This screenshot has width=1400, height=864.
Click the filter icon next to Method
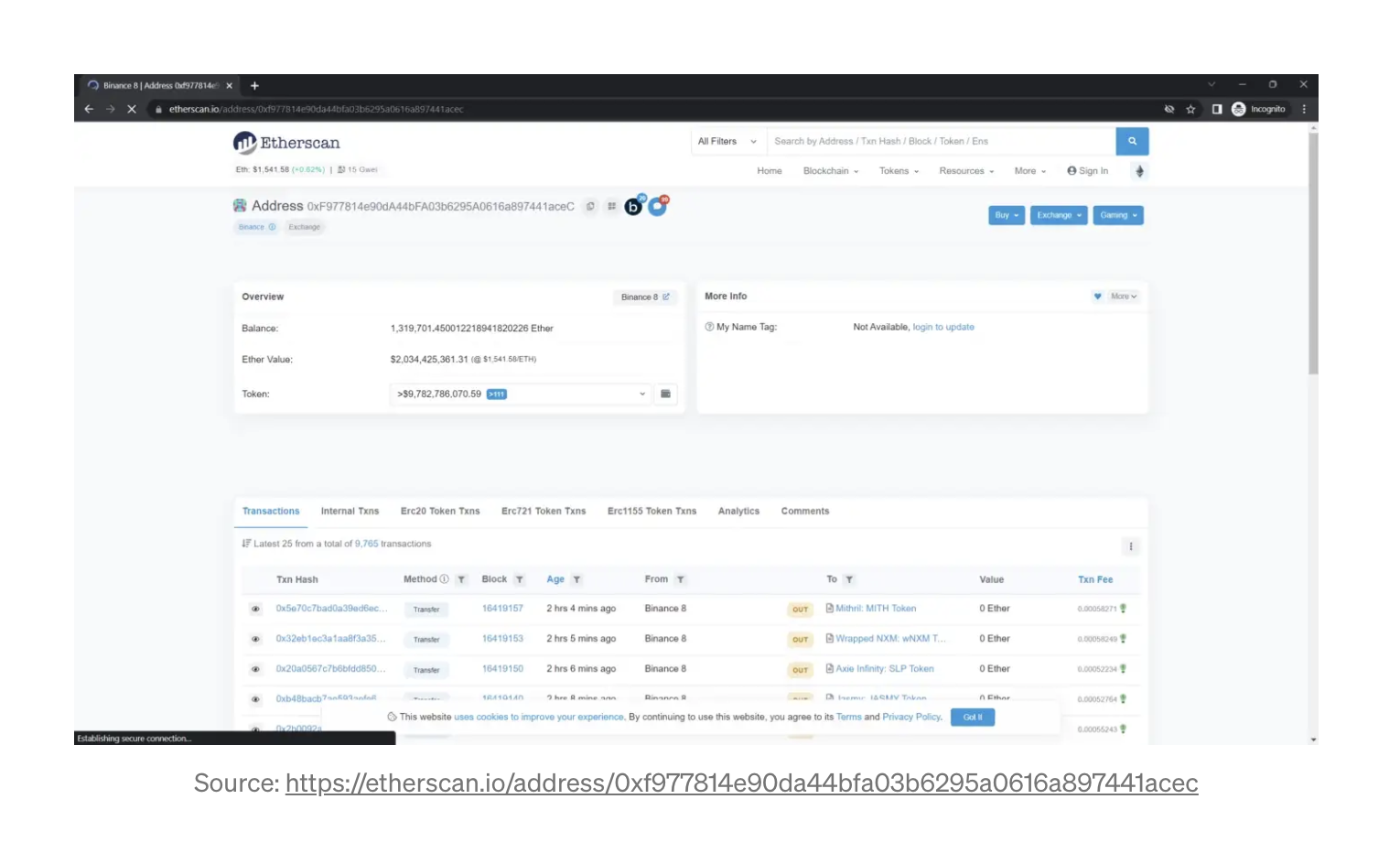click(461, 579)
